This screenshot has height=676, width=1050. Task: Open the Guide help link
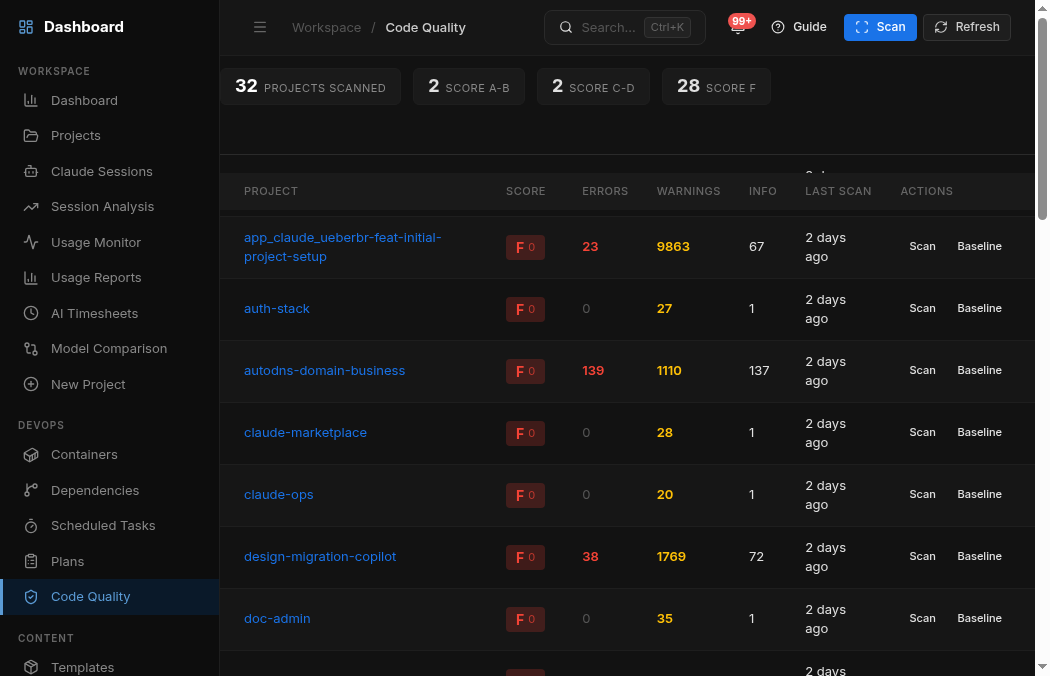[x=799, y=28]
